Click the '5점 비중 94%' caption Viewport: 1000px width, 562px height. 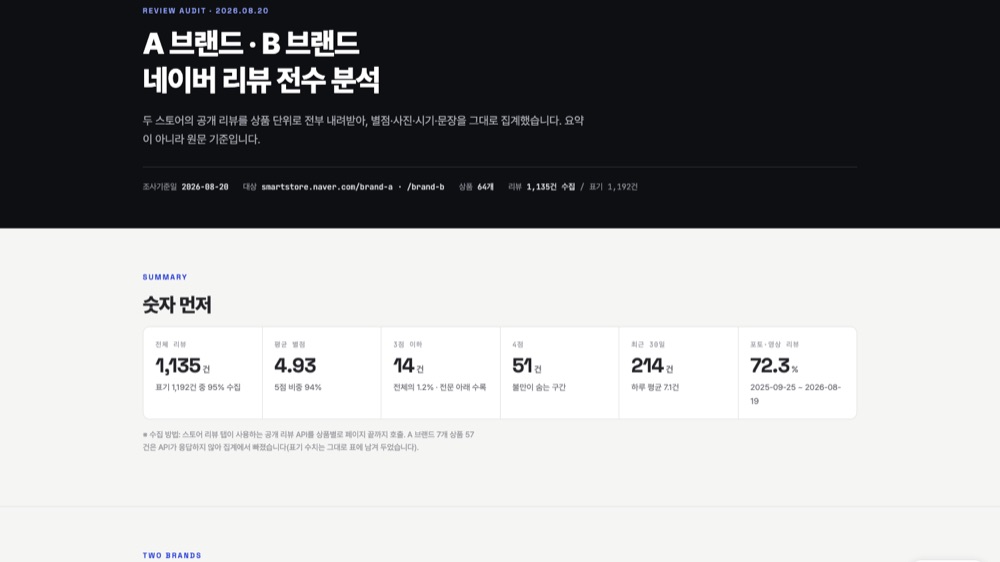298,387
